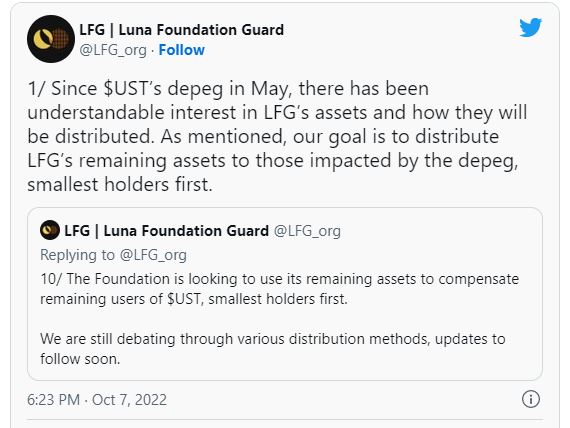Click the Twitter bird logo icon
Screen dimensions: 570x428
coord(530,27)
